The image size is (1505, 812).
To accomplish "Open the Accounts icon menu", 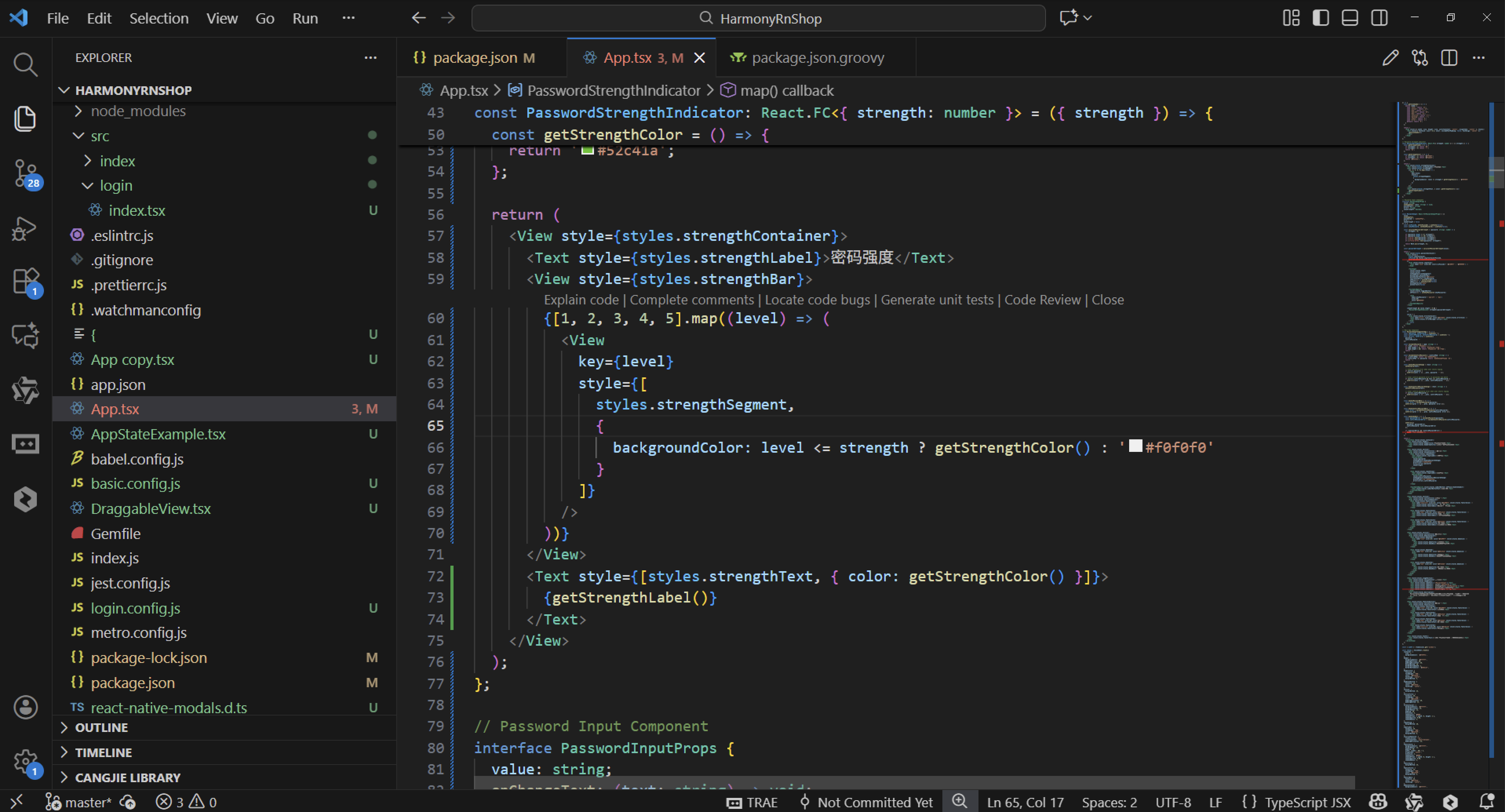I will (x=25, y=707).
